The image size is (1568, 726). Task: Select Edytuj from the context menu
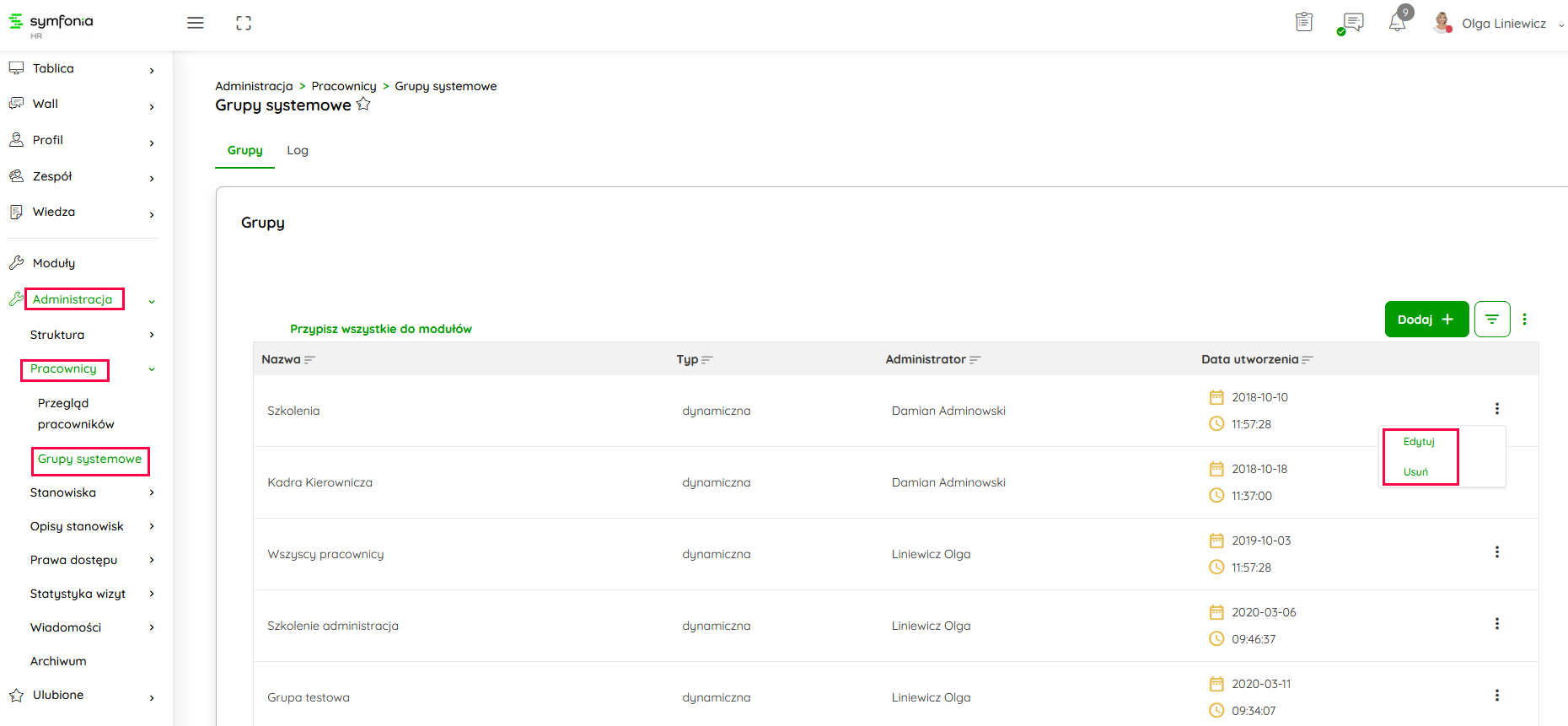[x=1419, y=442]
